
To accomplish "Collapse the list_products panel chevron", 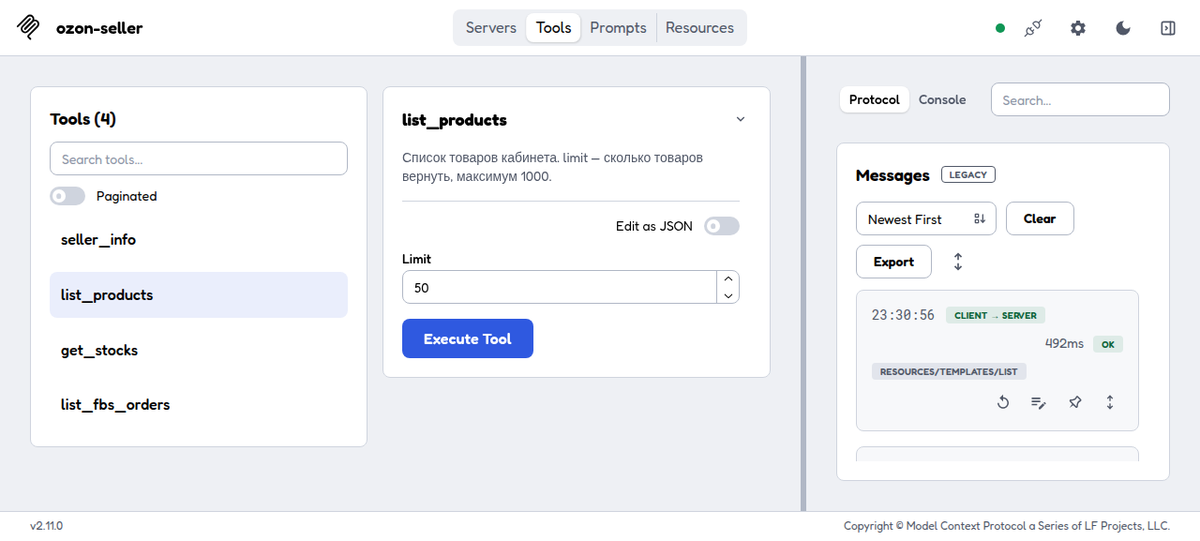I will point(741,119).
